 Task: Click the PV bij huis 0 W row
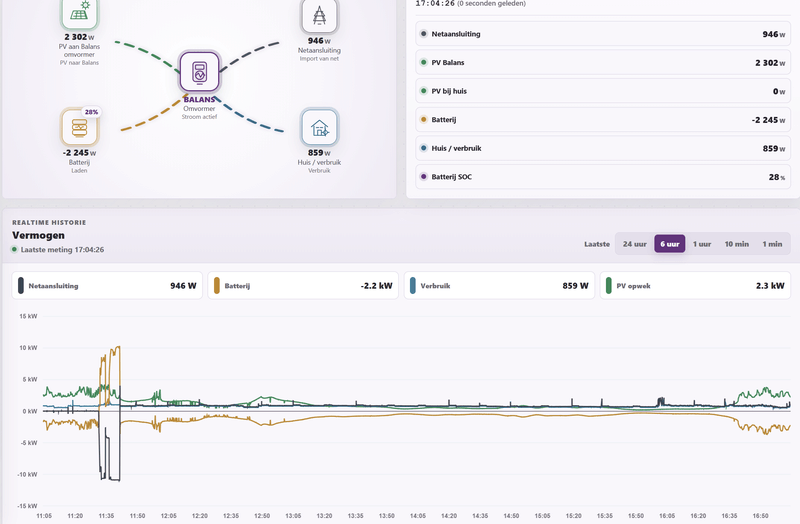(x=603, y=91)
